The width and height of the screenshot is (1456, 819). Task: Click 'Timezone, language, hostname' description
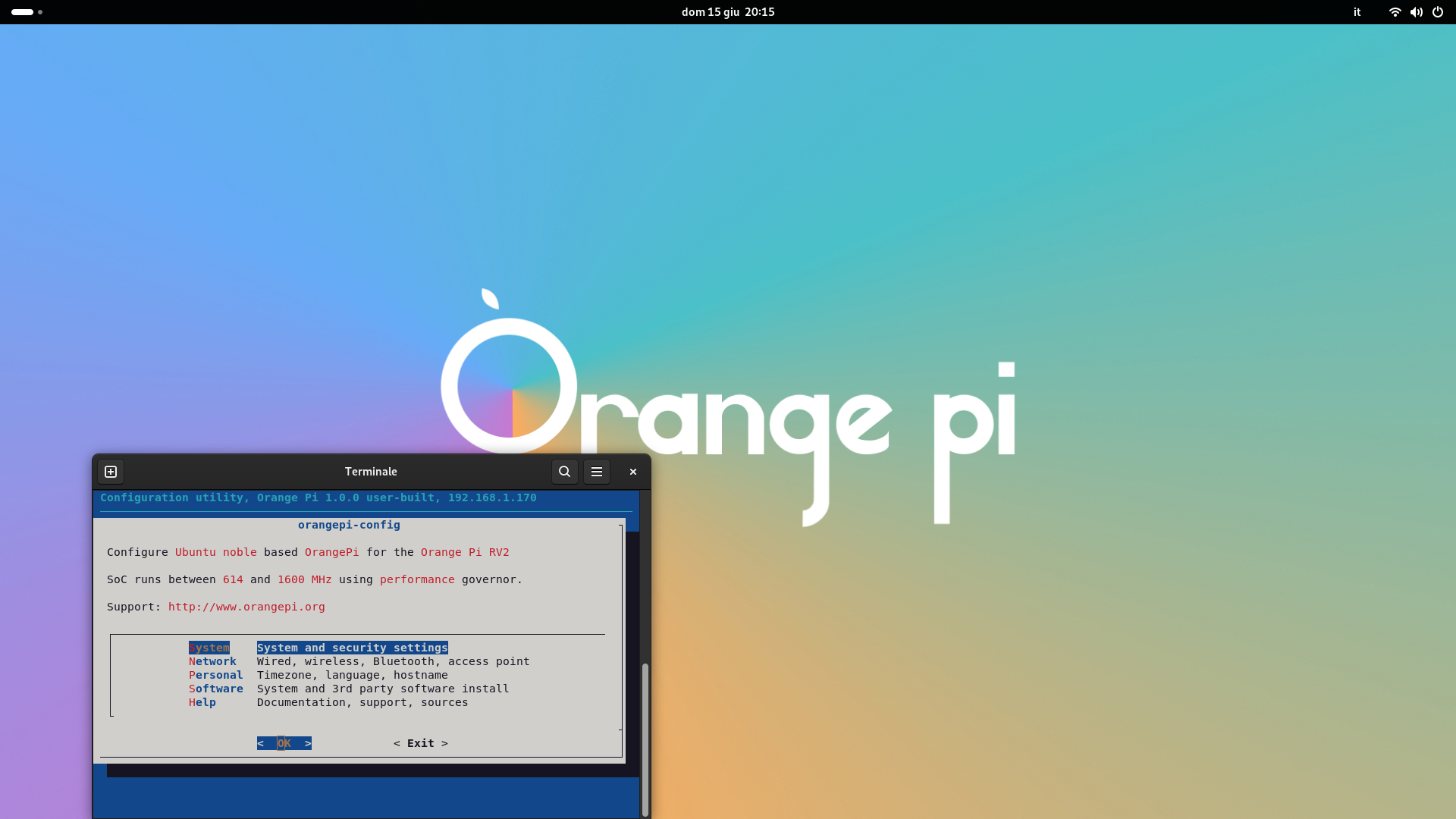pos(353,675)
